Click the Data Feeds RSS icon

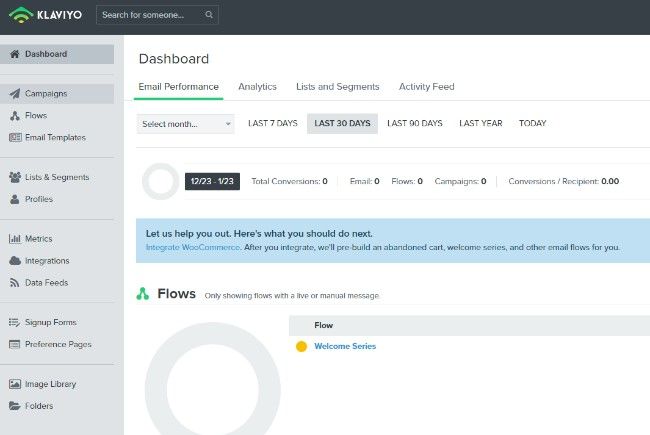15,283
